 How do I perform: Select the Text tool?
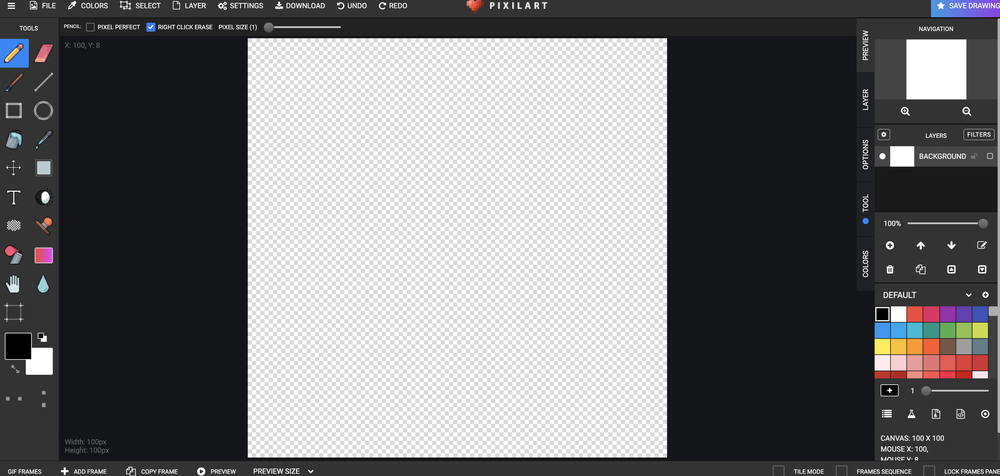(14, 197)
